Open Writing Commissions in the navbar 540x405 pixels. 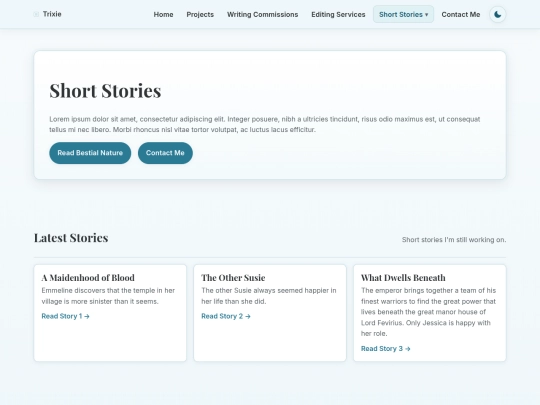(x=262, y=14)
